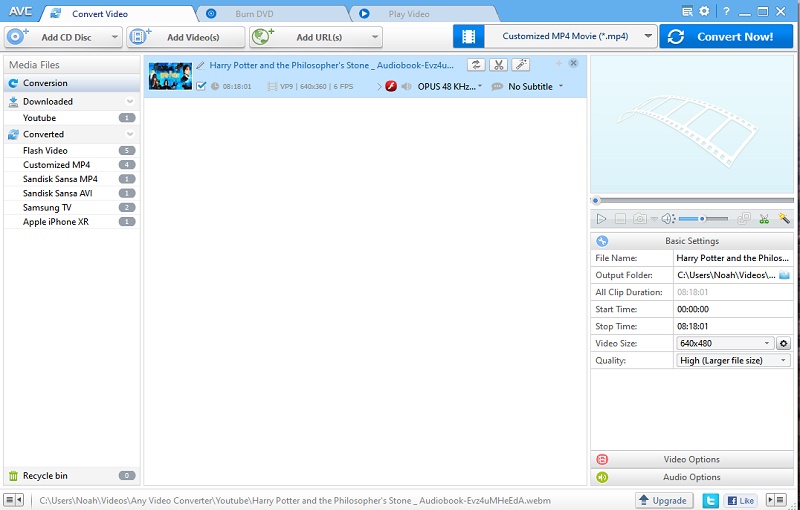Stop preview playback
Screen dimensions: 800x510
[x=620, y=219]
